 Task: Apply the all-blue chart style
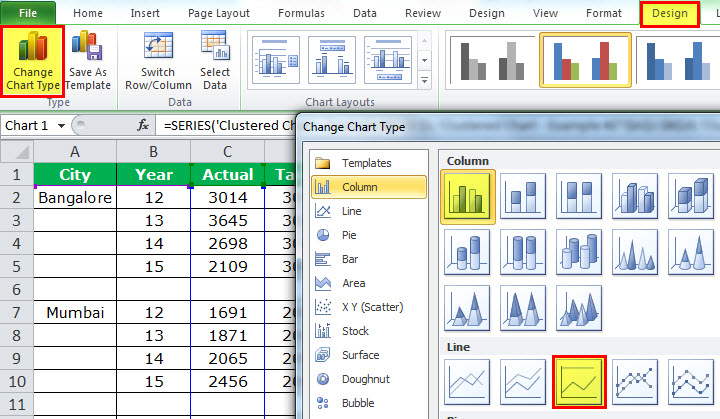tap(678, 60)
